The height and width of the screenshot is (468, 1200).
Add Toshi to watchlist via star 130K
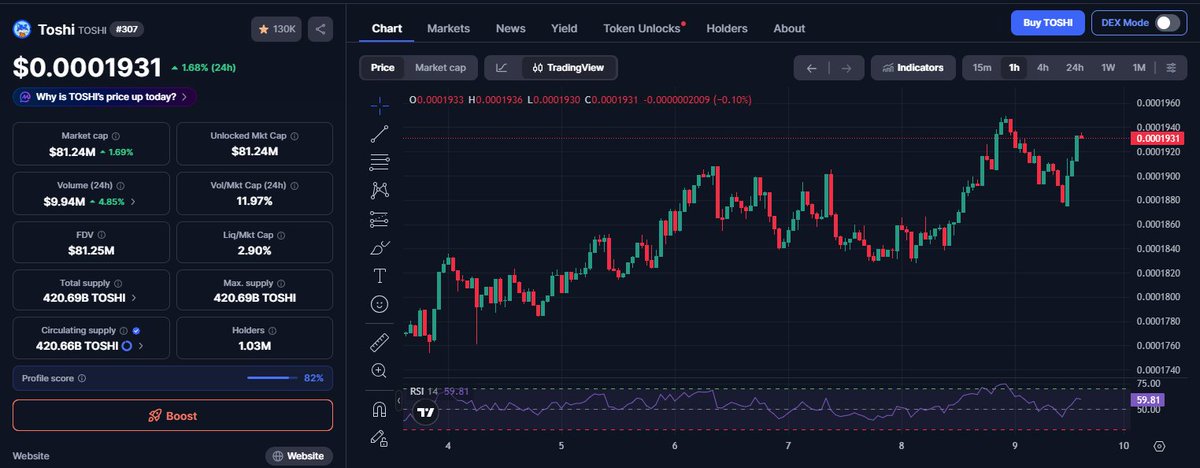[x=277, y=29]
